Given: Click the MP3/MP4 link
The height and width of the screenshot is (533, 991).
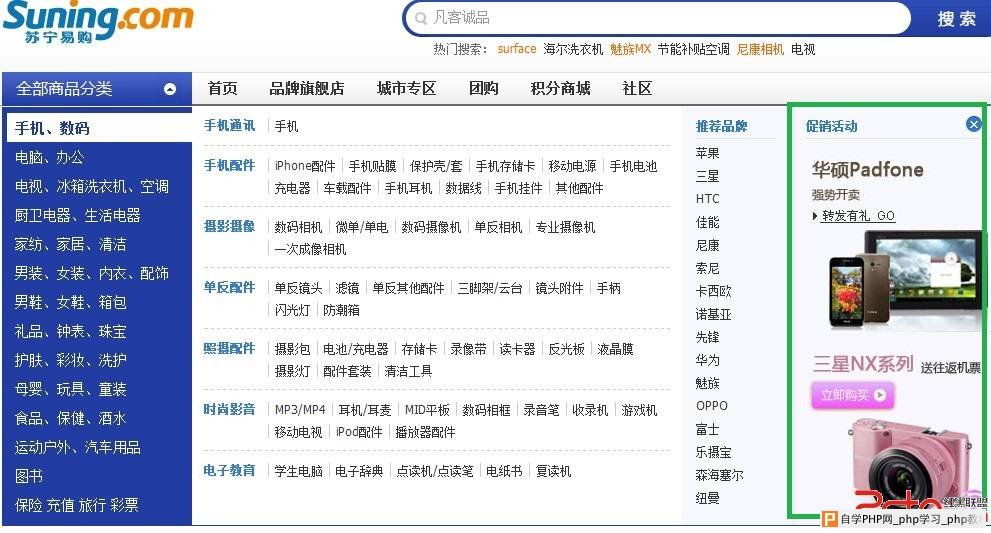Looking at the screenshot, I should click(x=300, y=410).
